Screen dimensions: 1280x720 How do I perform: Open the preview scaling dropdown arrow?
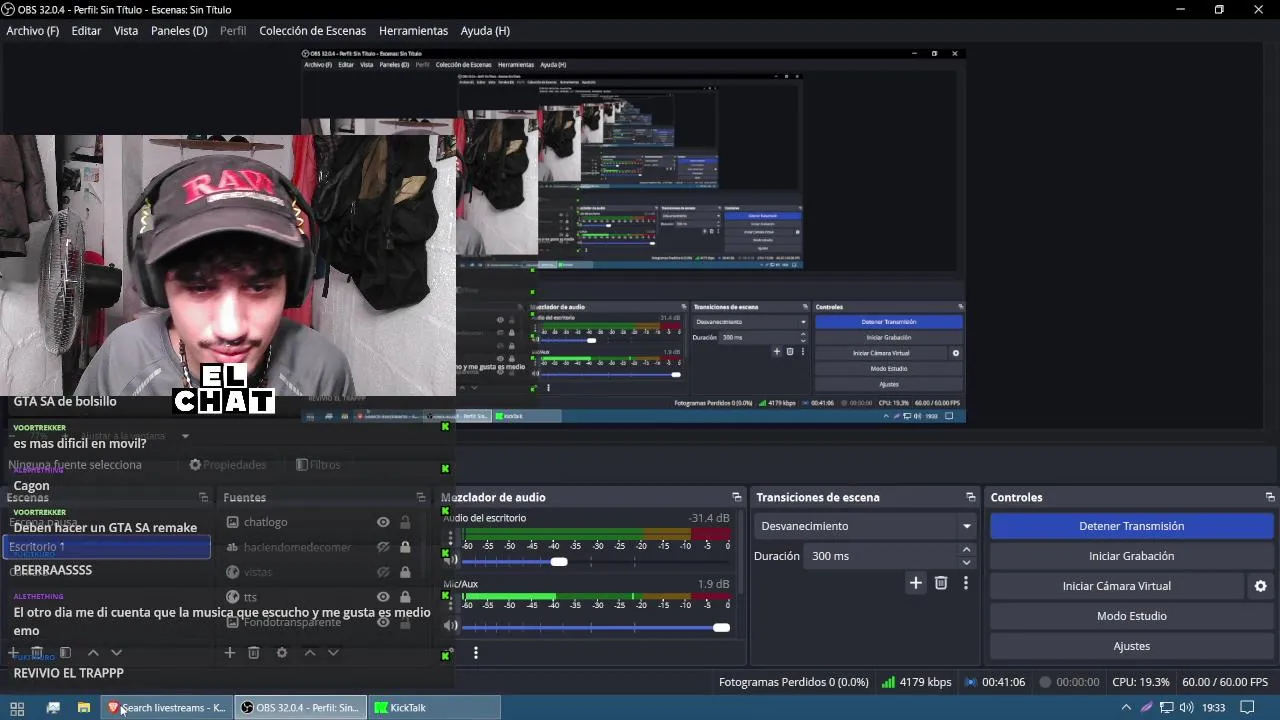(185, 436)
